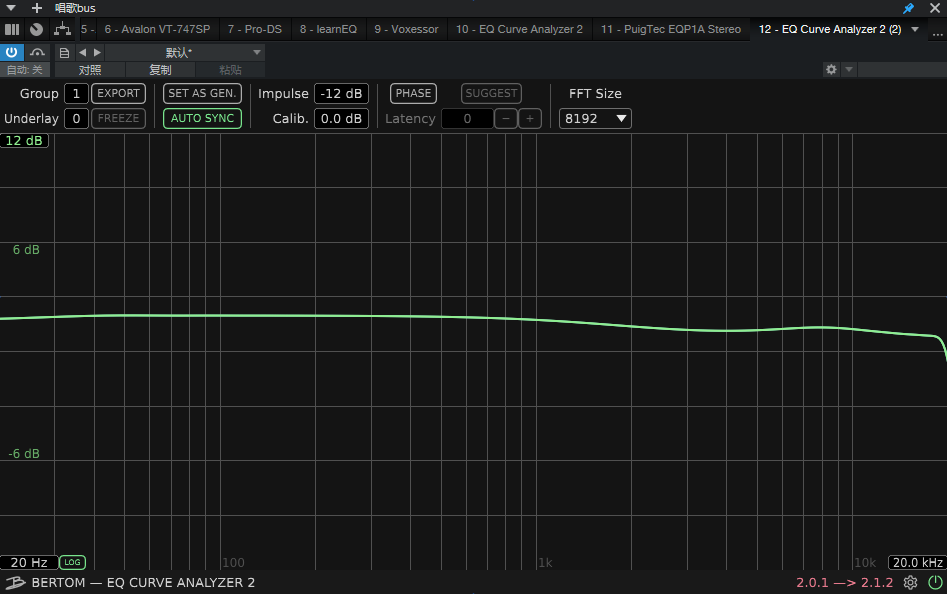This screenshot has width=947, height=594.
Task: Open the three-dots overflow menu
Action: point(937,34)
